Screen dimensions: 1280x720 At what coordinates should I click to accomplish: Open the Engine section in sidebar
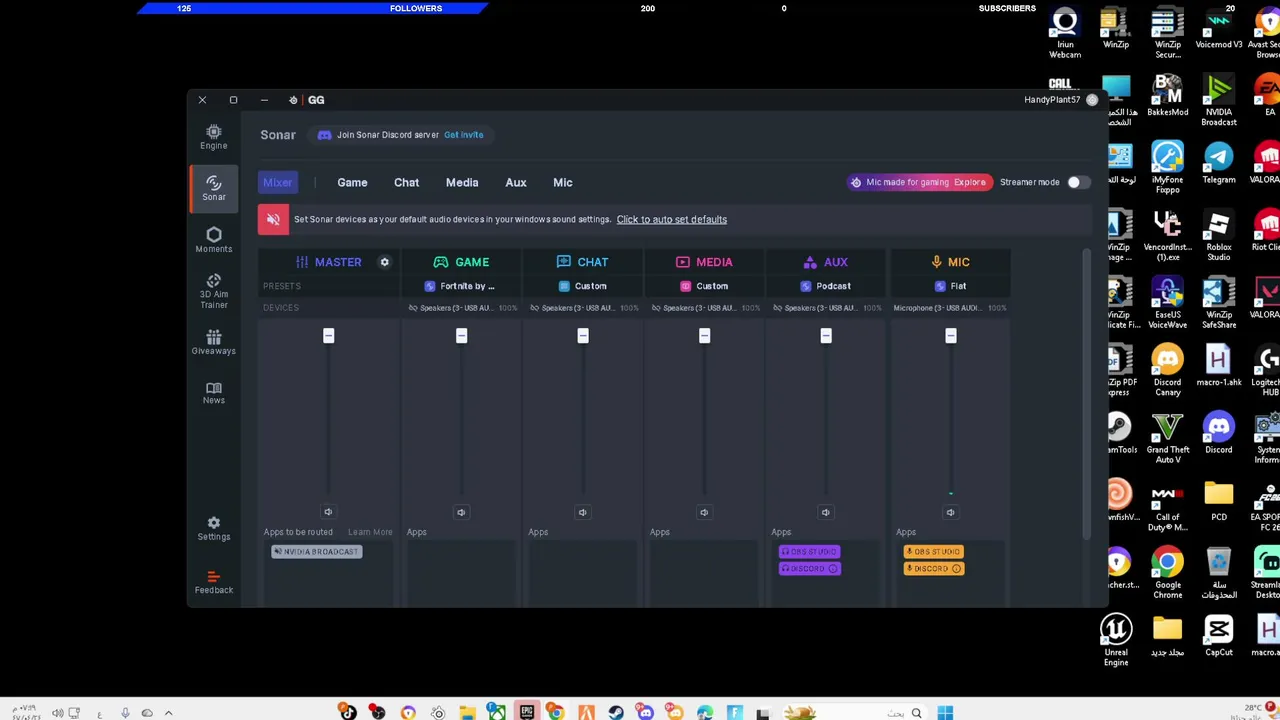(x=213, y=137)
